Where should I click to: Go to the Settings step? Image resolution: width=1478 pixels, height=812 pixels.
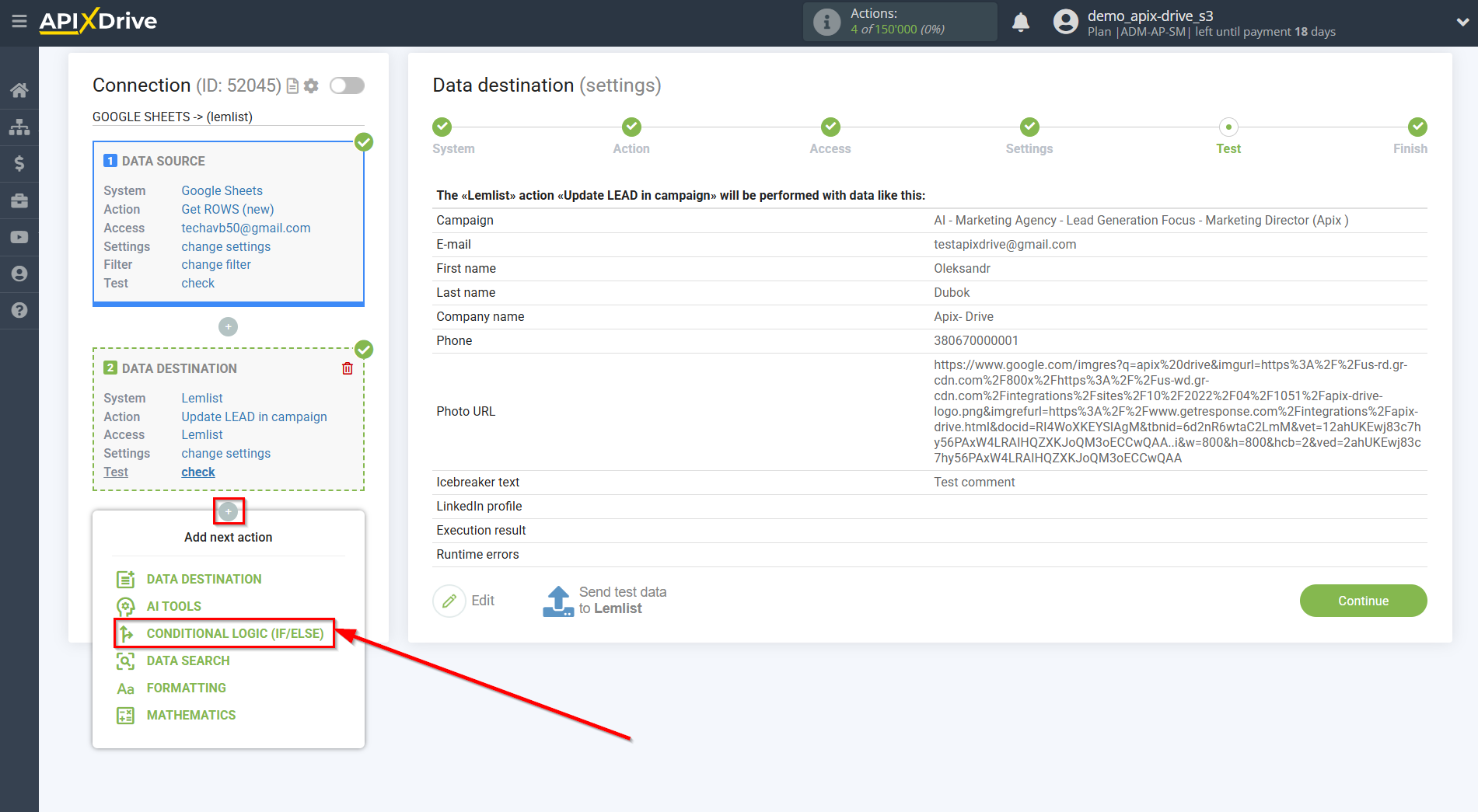pos(1029,127)
